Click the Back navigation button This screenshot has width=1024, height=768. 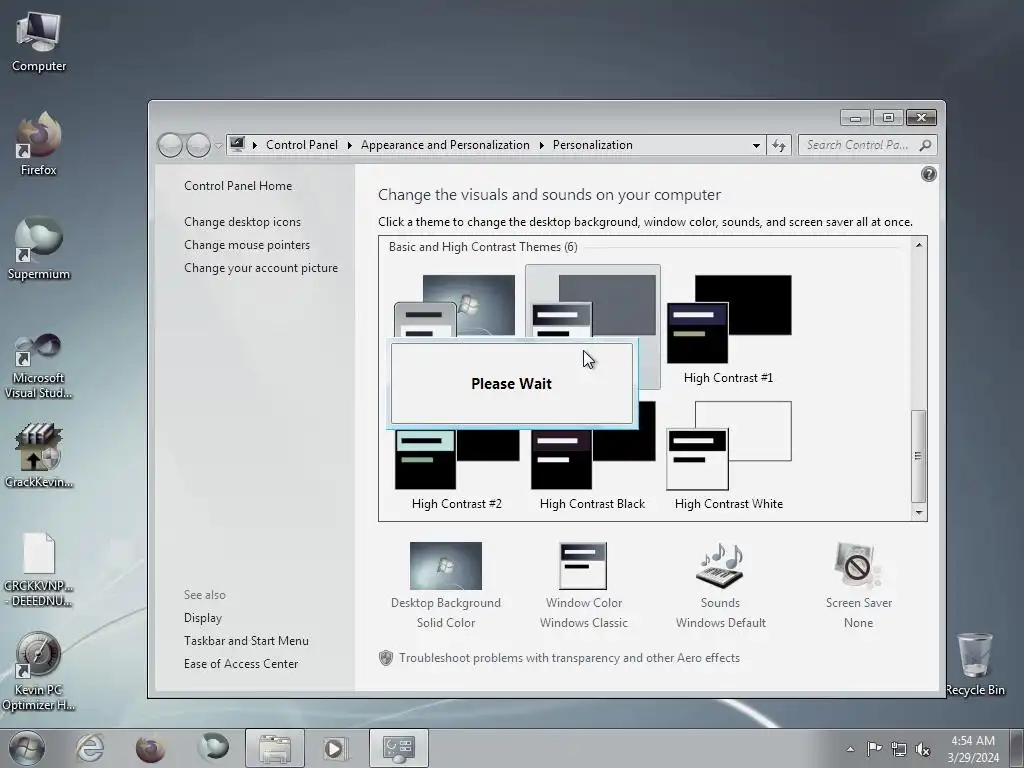click(x=170, y=145)
